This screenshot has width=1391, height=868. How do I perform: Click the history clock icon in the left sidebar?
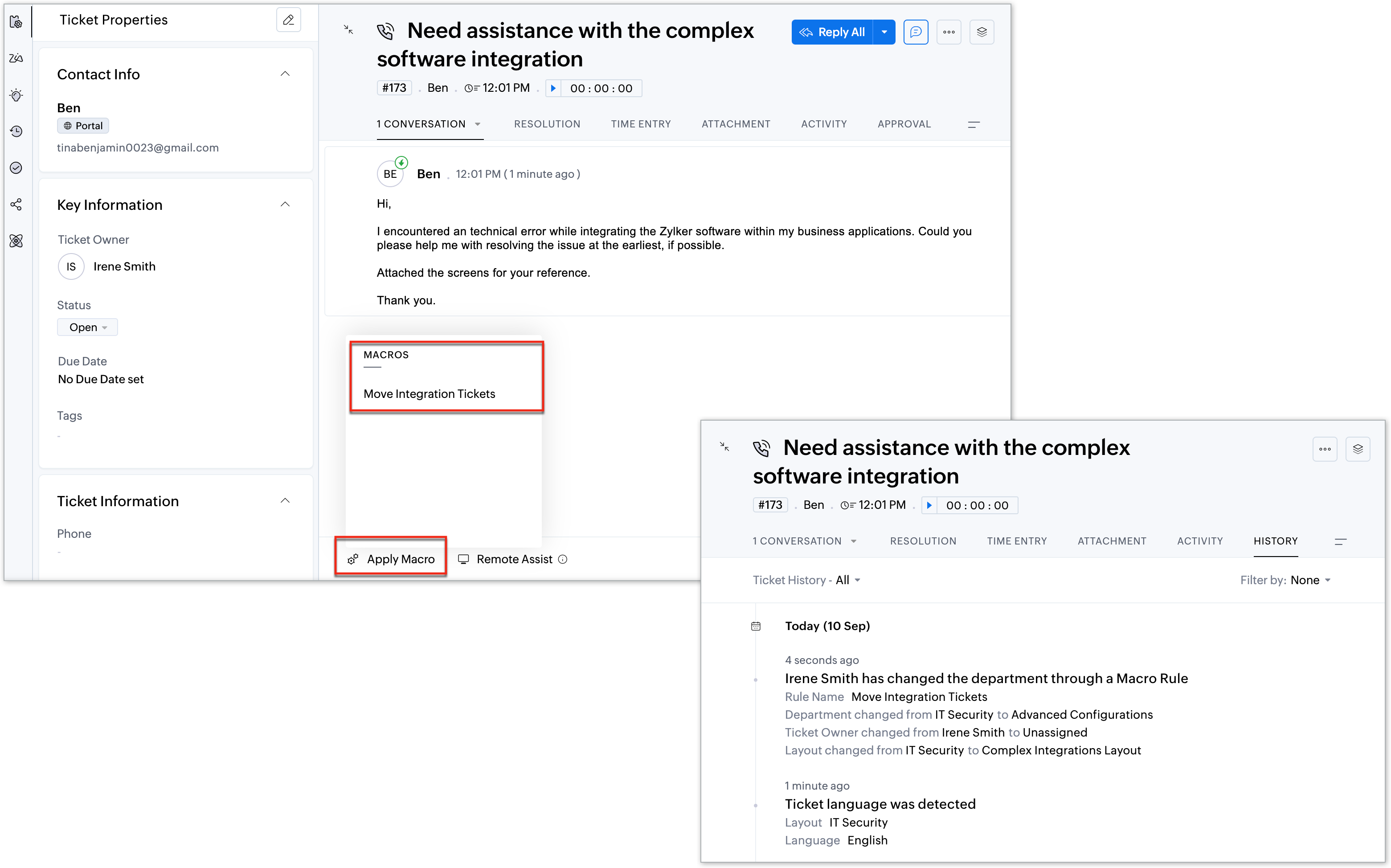[16, 131]
